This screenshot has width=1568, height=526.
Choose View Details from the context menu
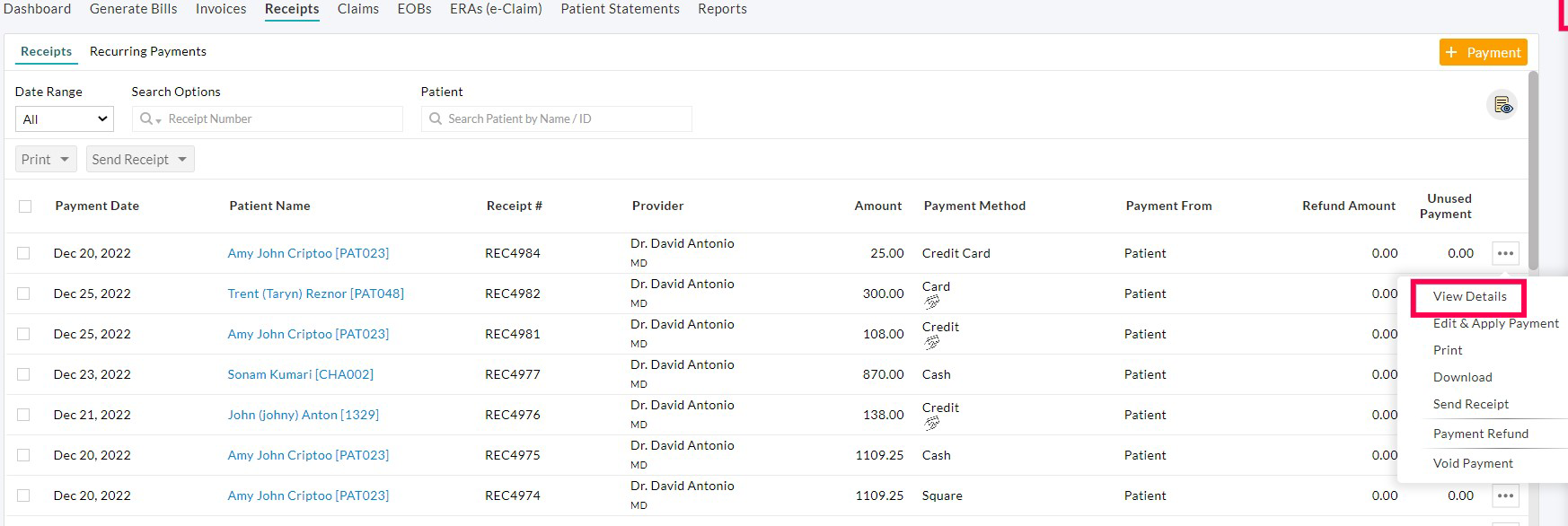(x=1469, y=296)
